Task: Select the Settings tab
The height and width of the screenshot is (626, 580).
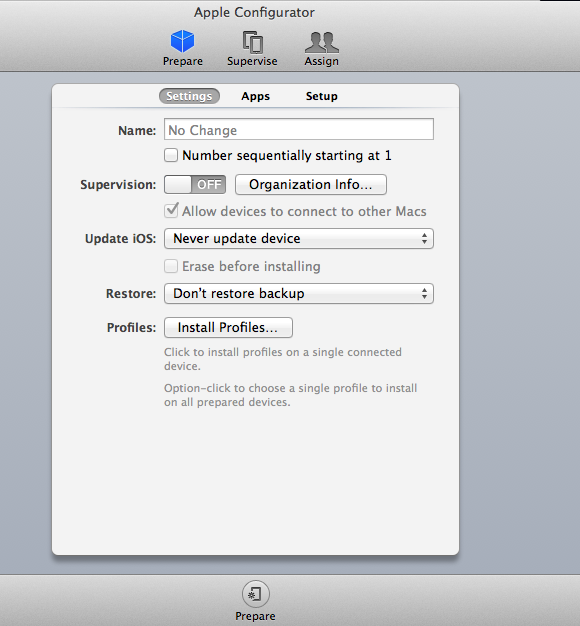Action: point(189,96)
